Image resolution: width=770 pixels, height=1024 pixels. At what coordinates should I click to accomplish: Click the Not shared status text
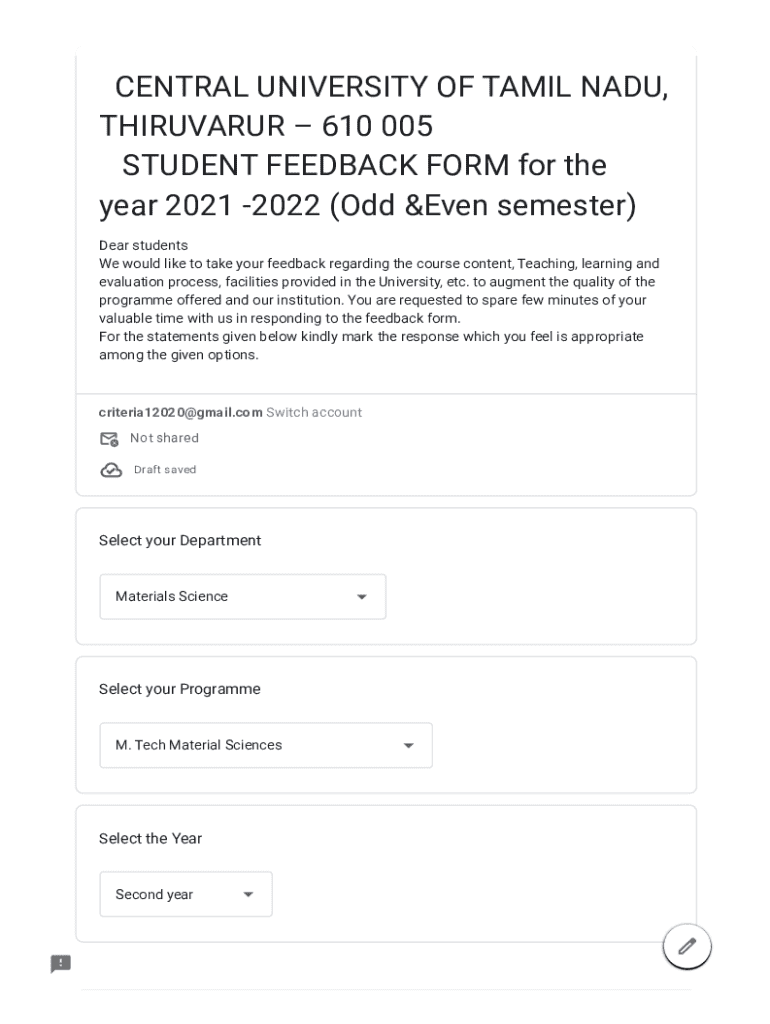pyautogui.click(x=164, y=438)
